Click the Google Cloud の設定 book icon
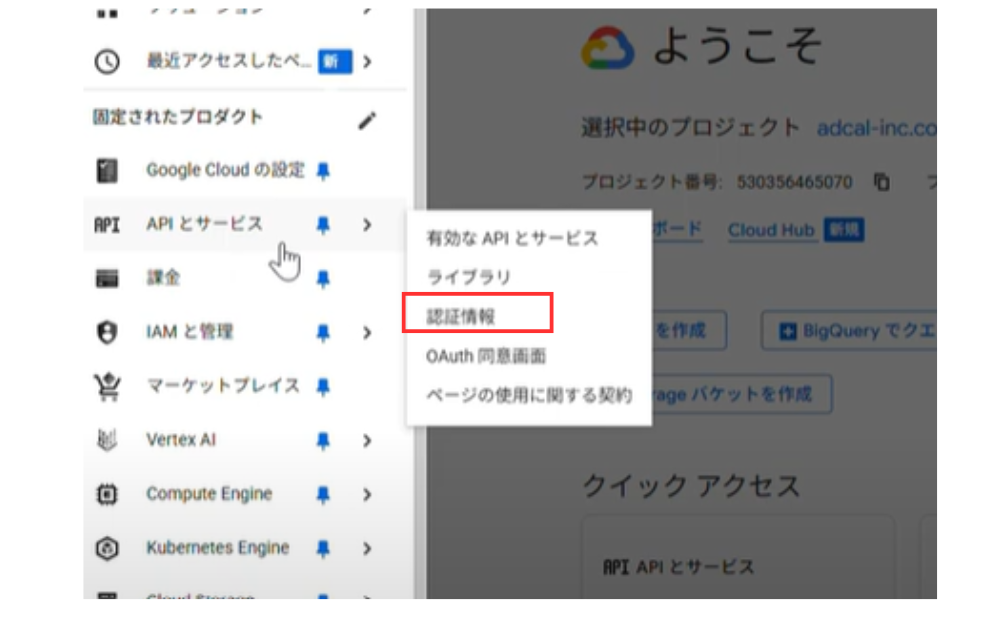Screen dimensions: 1000x625 [107, 170]
